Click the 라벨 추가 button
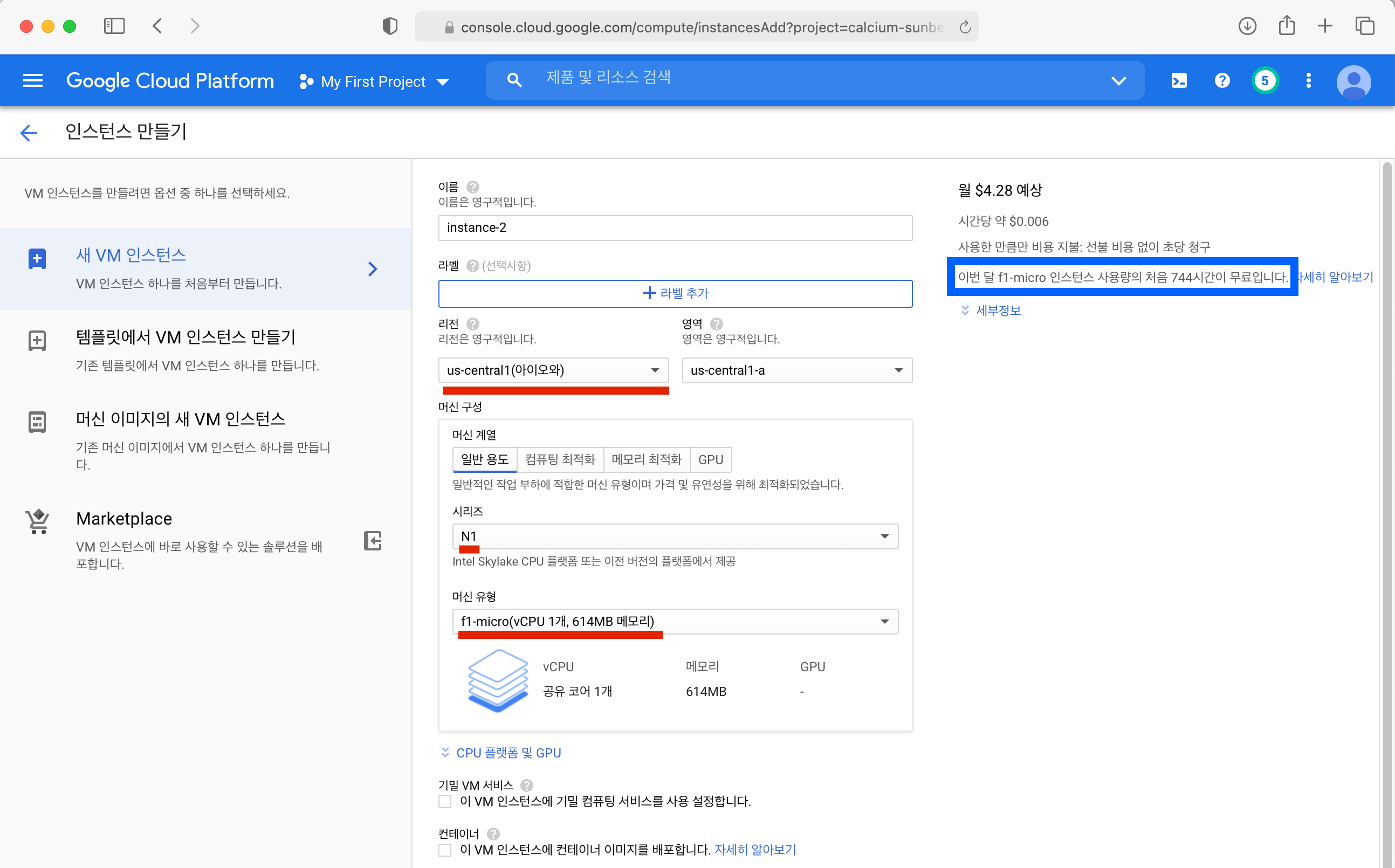 (675, 293)
